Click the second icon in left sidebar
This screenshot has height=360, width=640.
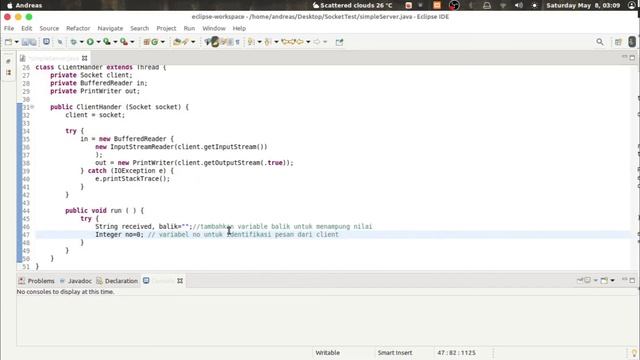9,72
